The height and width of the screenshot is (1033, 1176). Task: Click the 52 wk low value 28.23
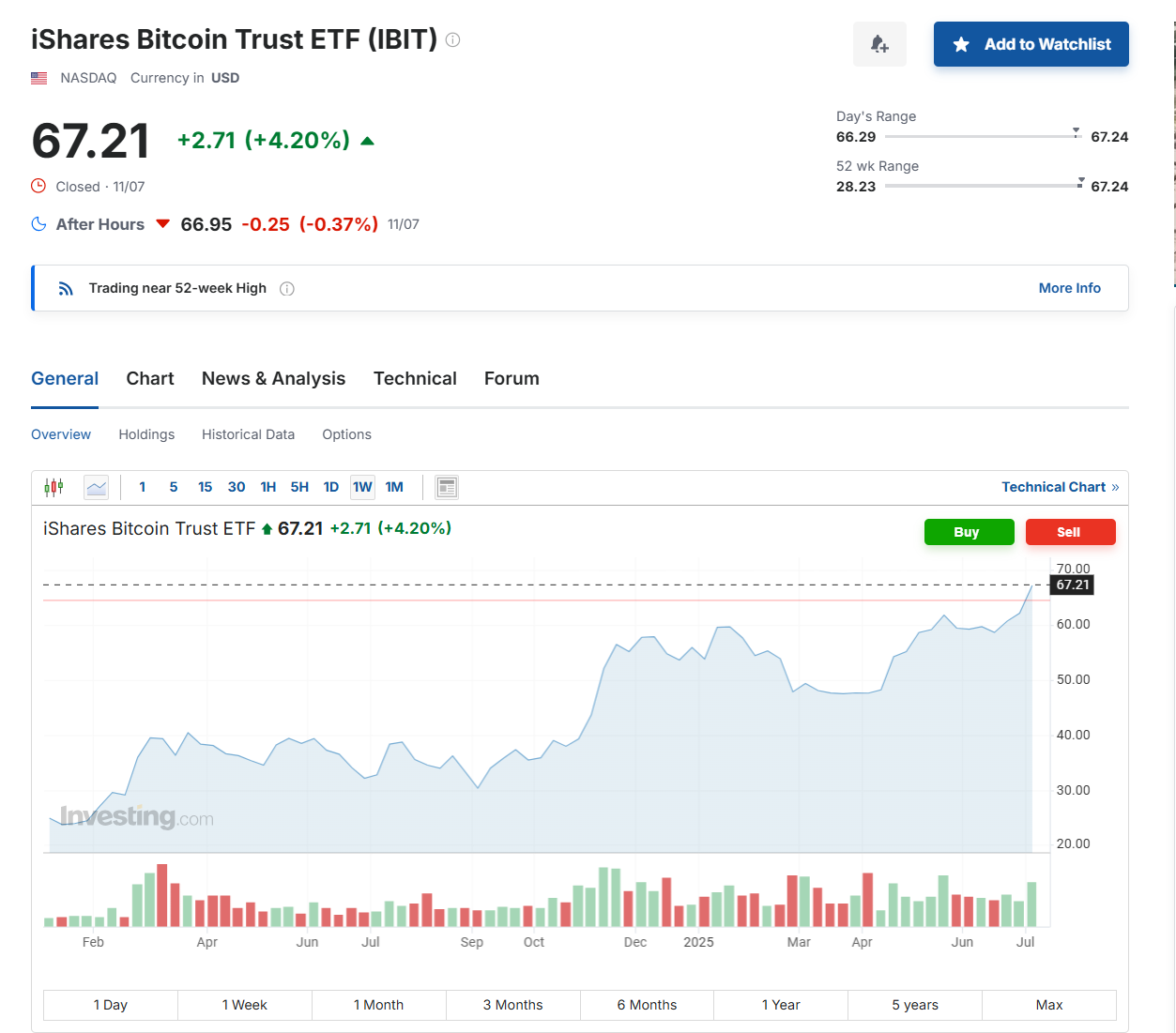pos(856,186)
